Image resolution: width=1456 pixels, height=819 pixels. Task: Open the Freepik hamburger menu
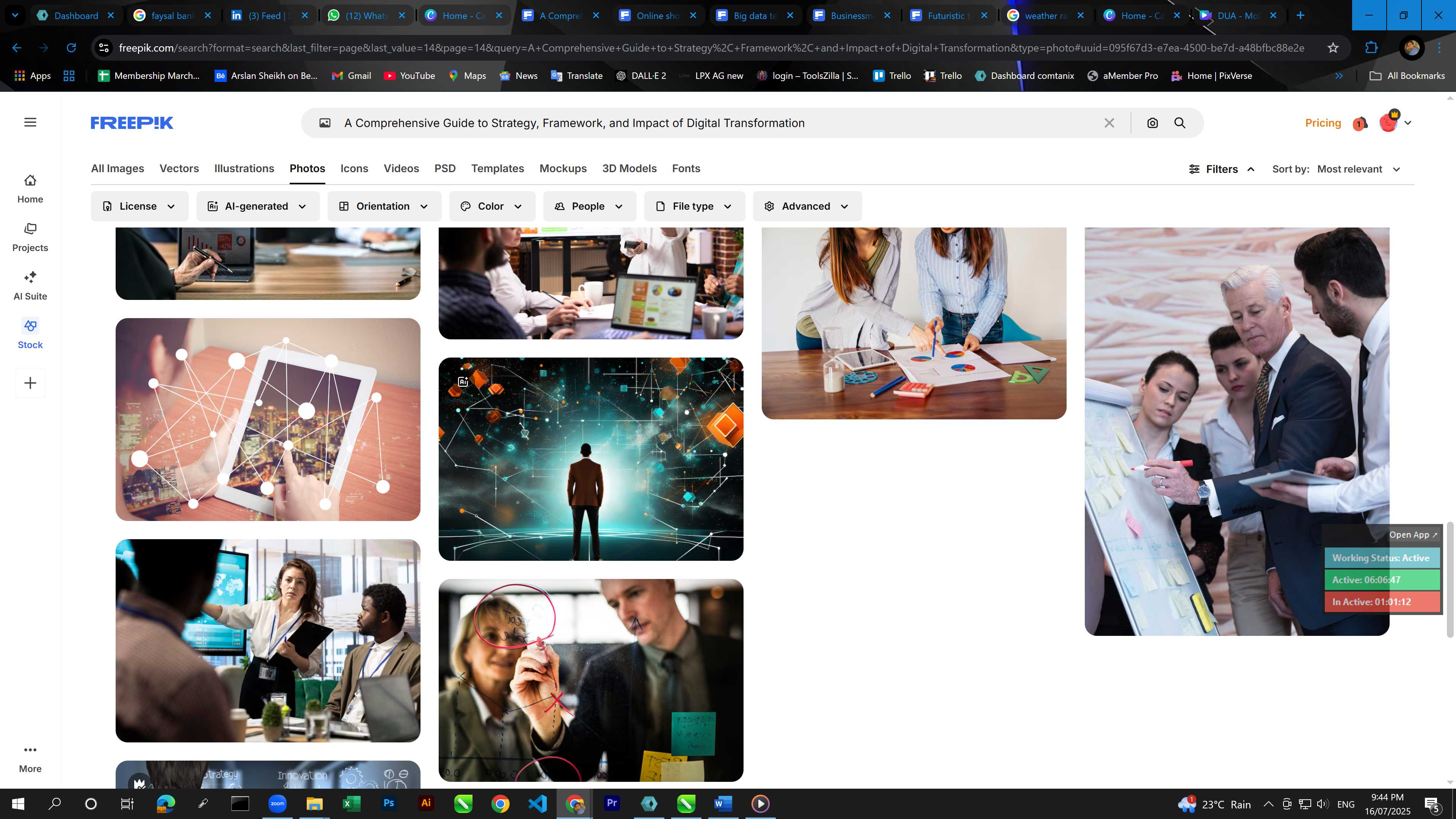[x=30, y=122]
